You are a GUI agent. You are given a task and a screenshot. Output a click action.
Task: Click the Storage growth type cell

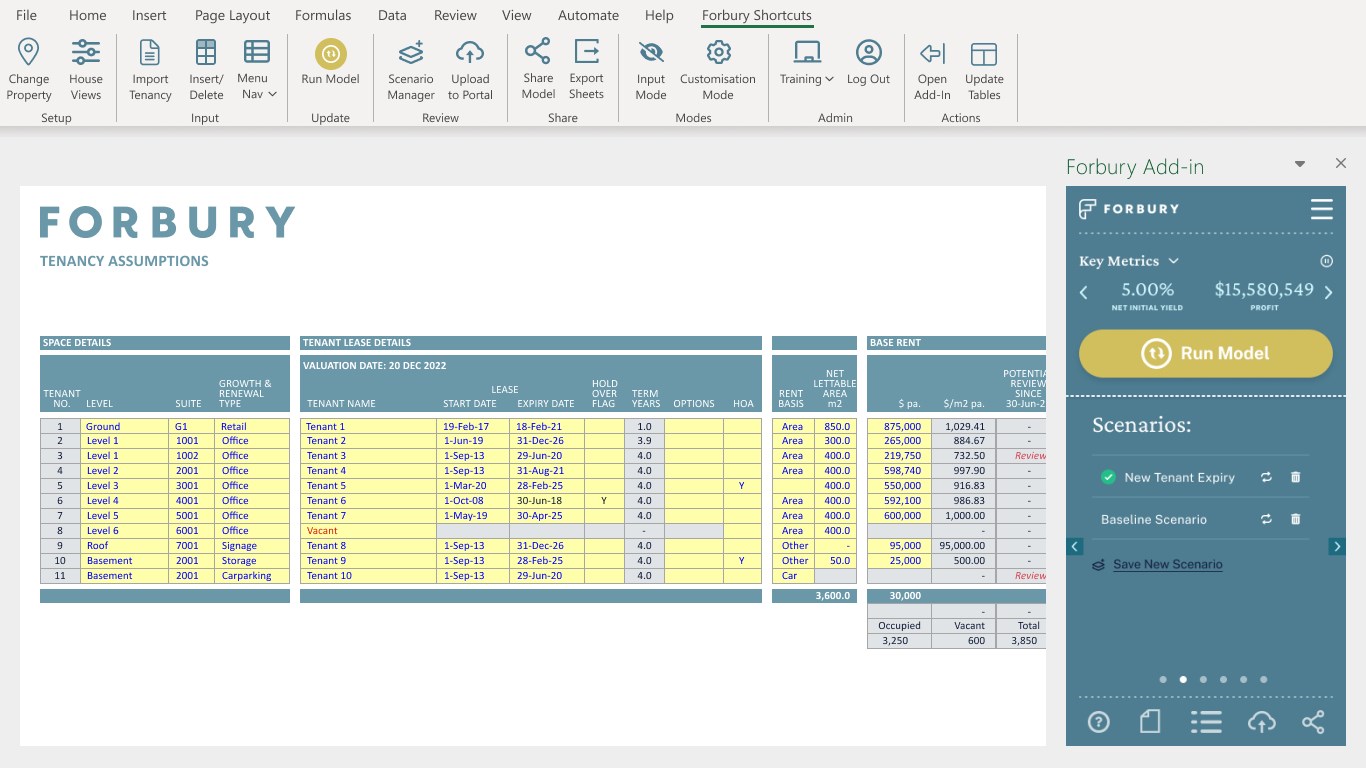[x=253, y=561]
